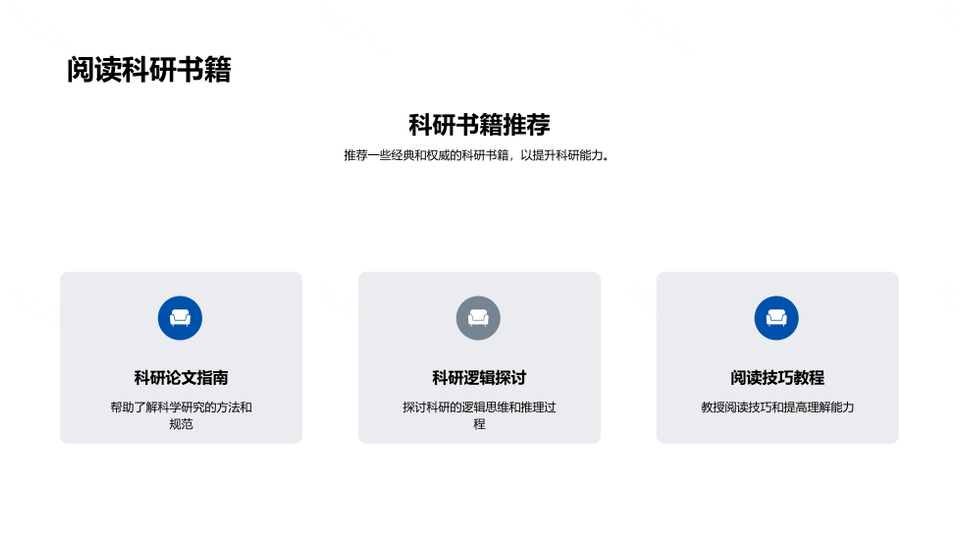This screenshot has width=960, height=548.
Task: Click the card title 阅读技巧教程
Action: 777,378
